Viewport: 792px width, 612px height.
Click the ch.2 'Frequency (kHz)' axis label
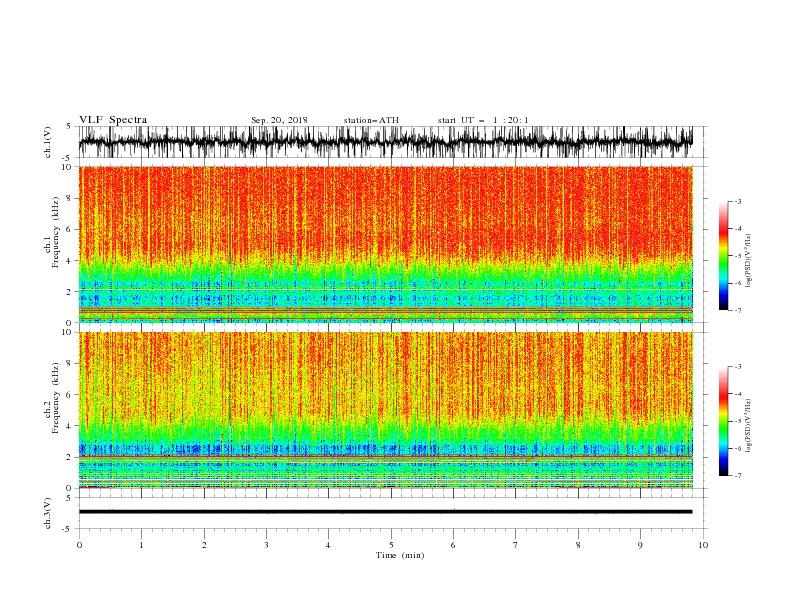click(55, 398)
